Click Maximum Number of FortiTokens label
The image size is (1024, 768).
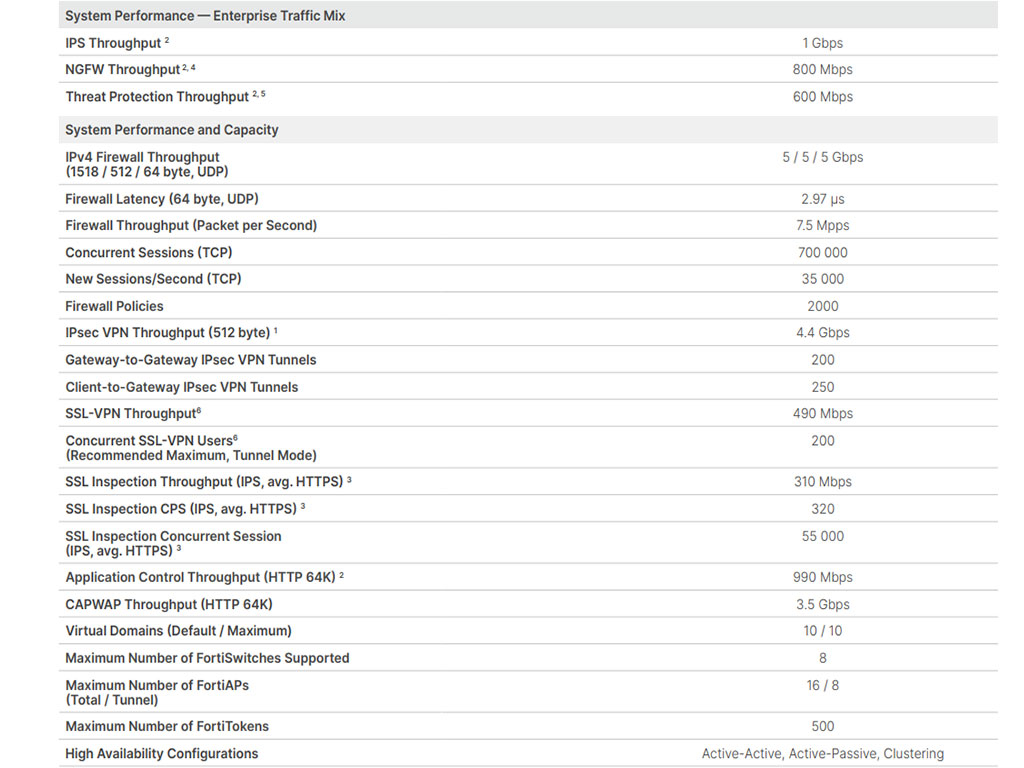pyautogui.click(x=167, y=726)
